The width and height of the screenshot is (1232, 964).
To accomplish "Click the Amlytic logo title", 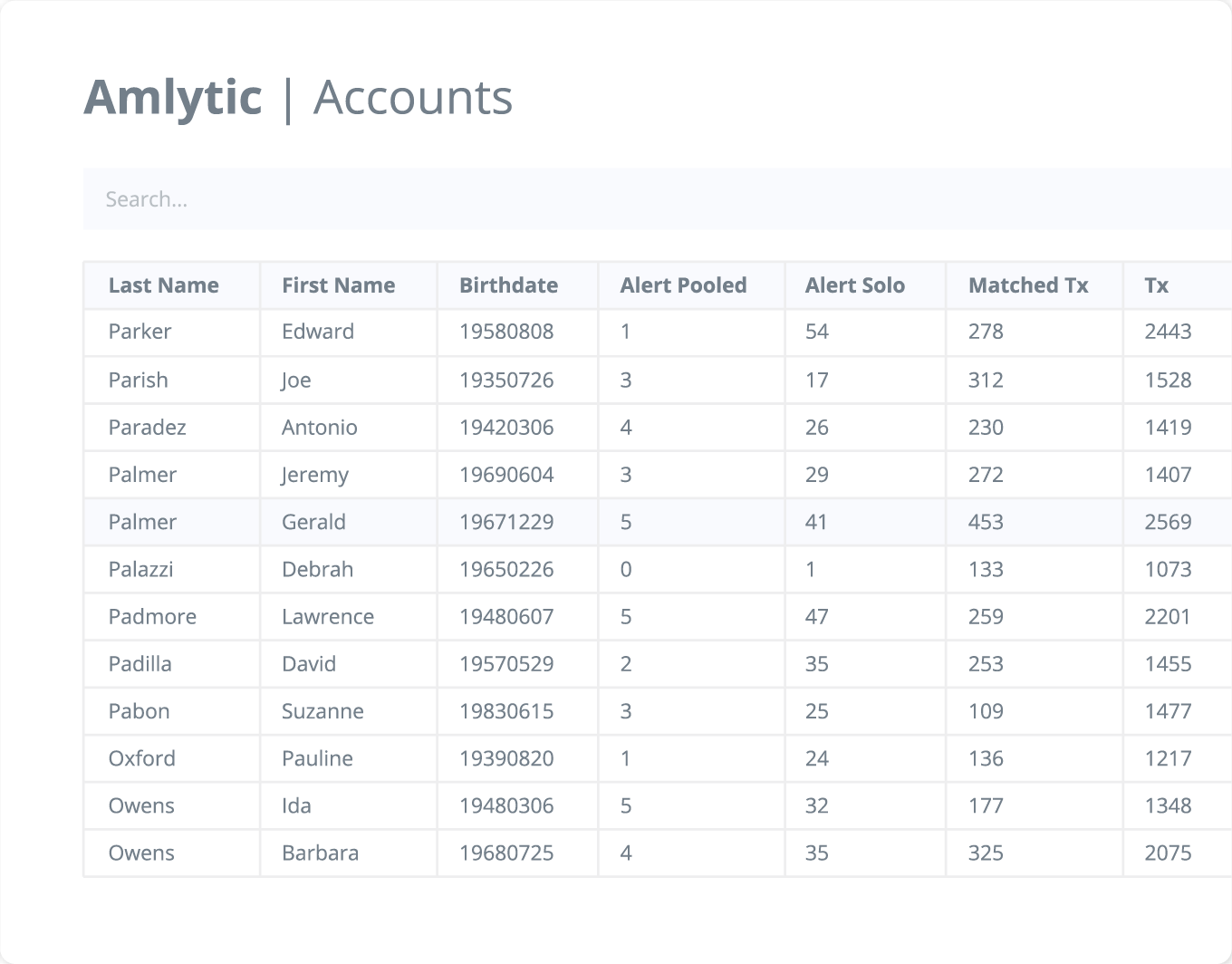I will tap(173, 98).
